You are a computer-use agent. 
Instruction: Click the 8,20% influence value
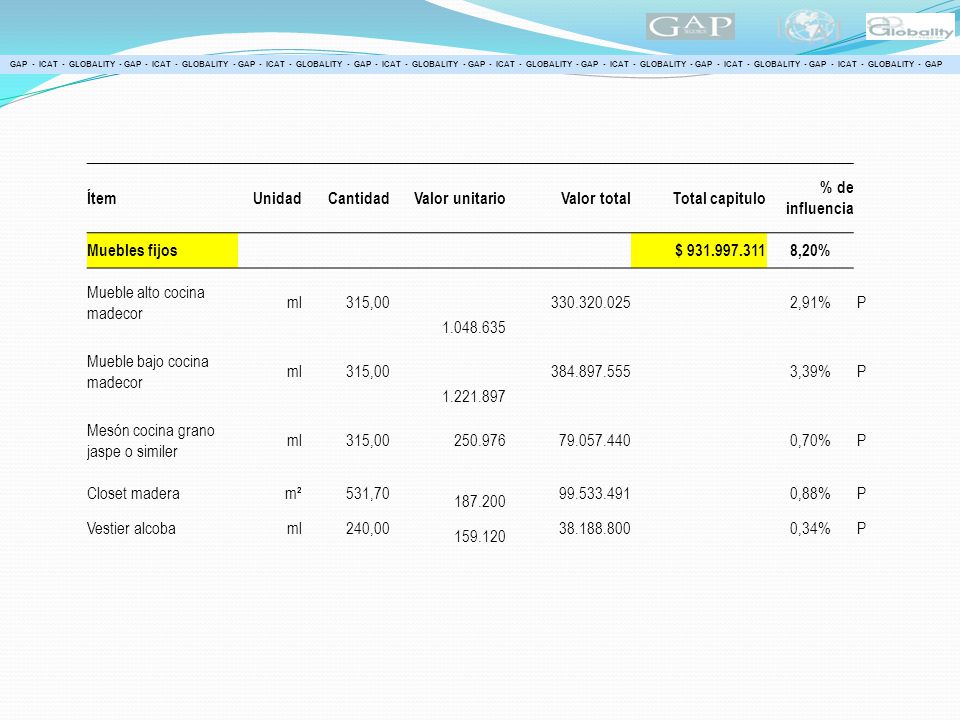tap(809, 250)
